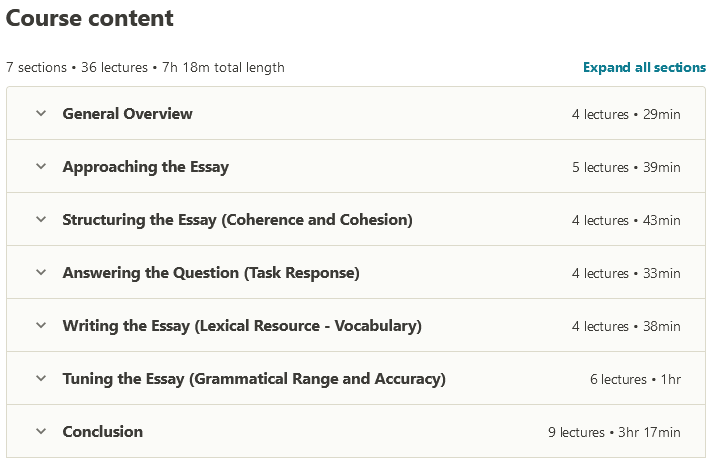Click the '5 lectures • 39min' label
The width and height of the screenshot is (712, 463).
[626, 167]
